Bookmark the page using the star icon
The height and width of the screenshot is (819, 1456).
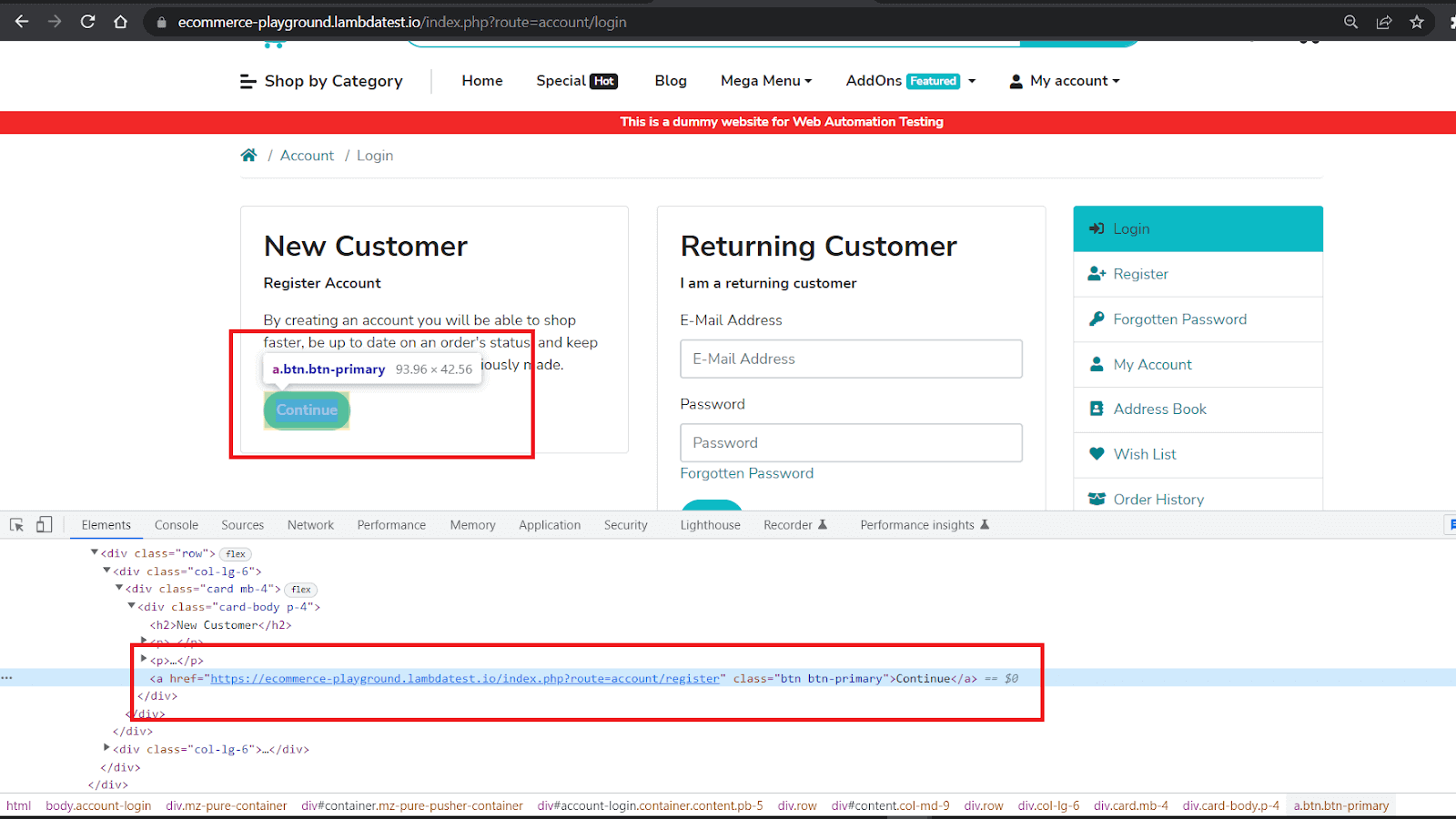click(1417, 22)
